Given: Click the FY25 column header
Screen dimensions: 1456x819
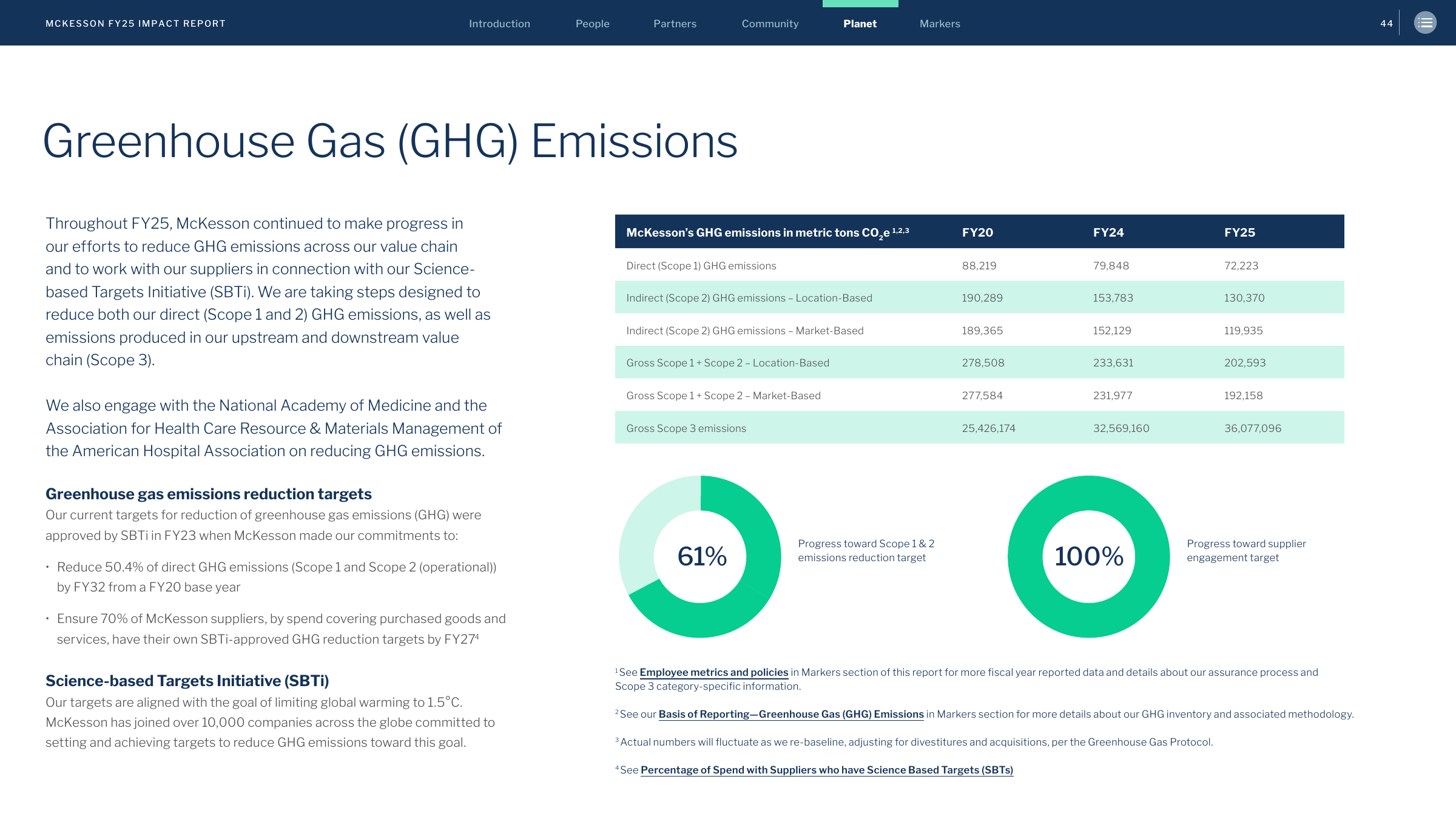Looking at the screenshot, I should 1239,232.
